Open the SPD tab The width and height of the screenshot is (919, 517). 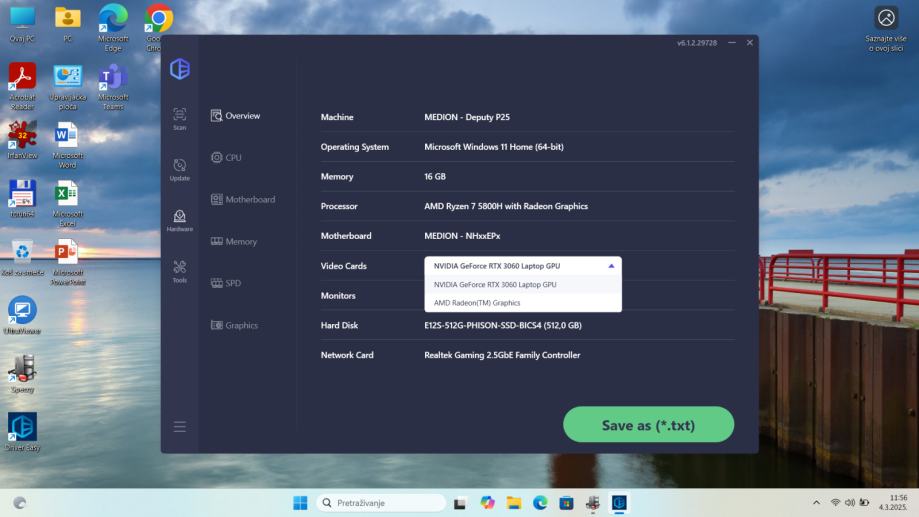click(x=226, y=283)
